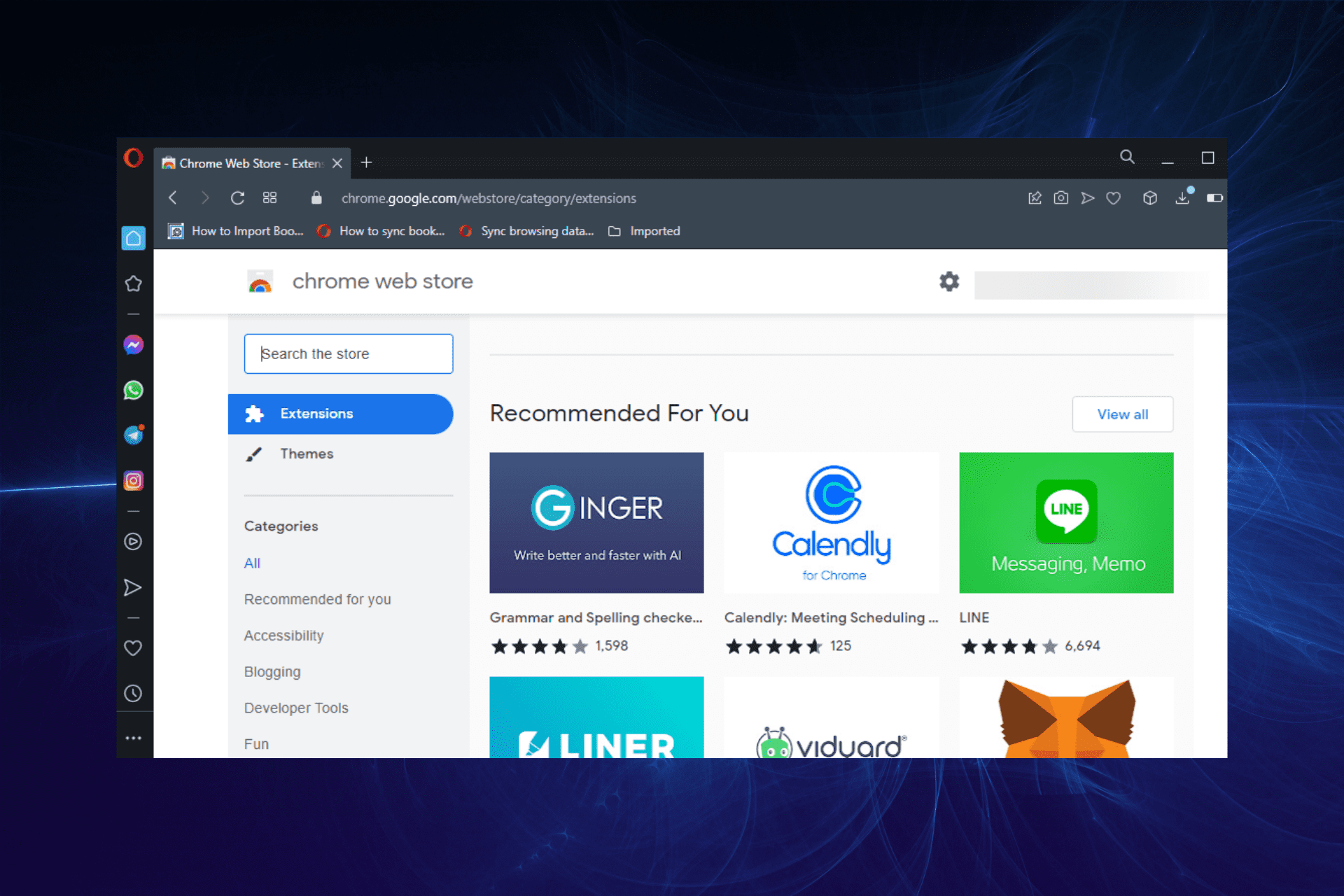Save page to bookmarks with the heart icon
Image resolution: width=1344 pixels, height=896 pixels.
pos(1114,198)
